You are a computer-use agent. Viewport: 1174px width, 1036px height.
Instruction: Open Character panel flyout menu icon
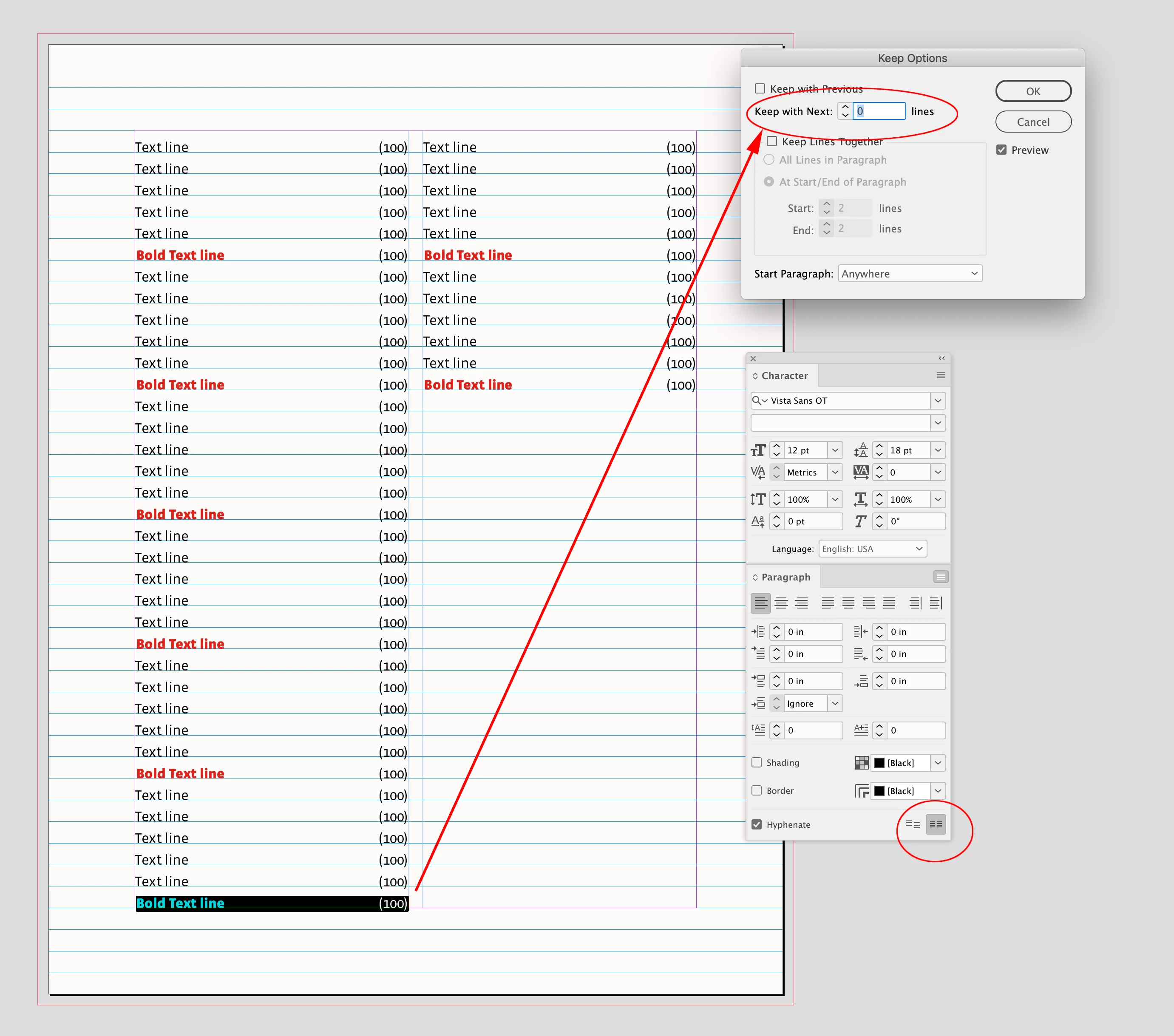click(x=940, y=376)
